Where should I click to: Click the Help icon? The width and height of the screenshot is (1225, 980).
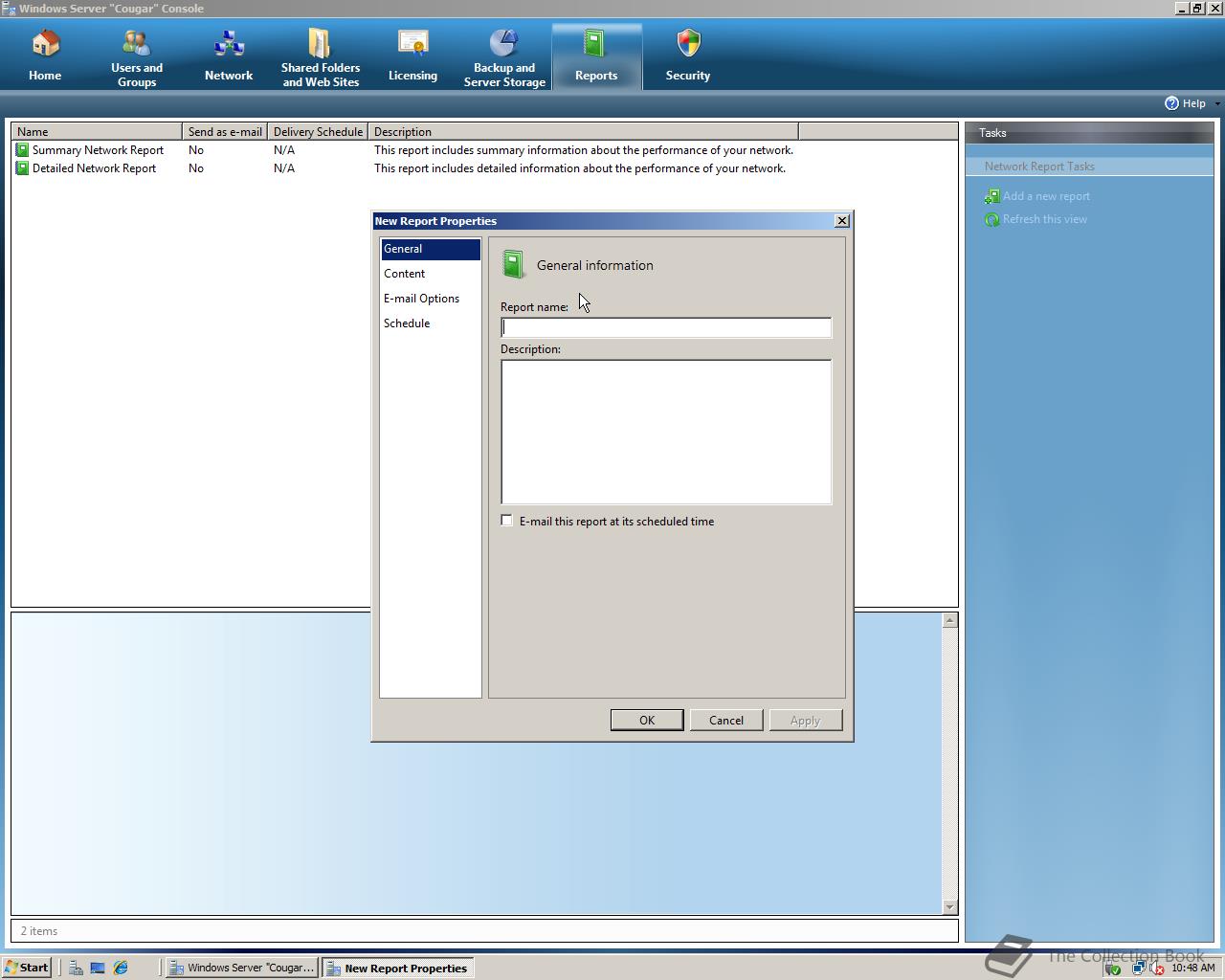[1171, 103]
